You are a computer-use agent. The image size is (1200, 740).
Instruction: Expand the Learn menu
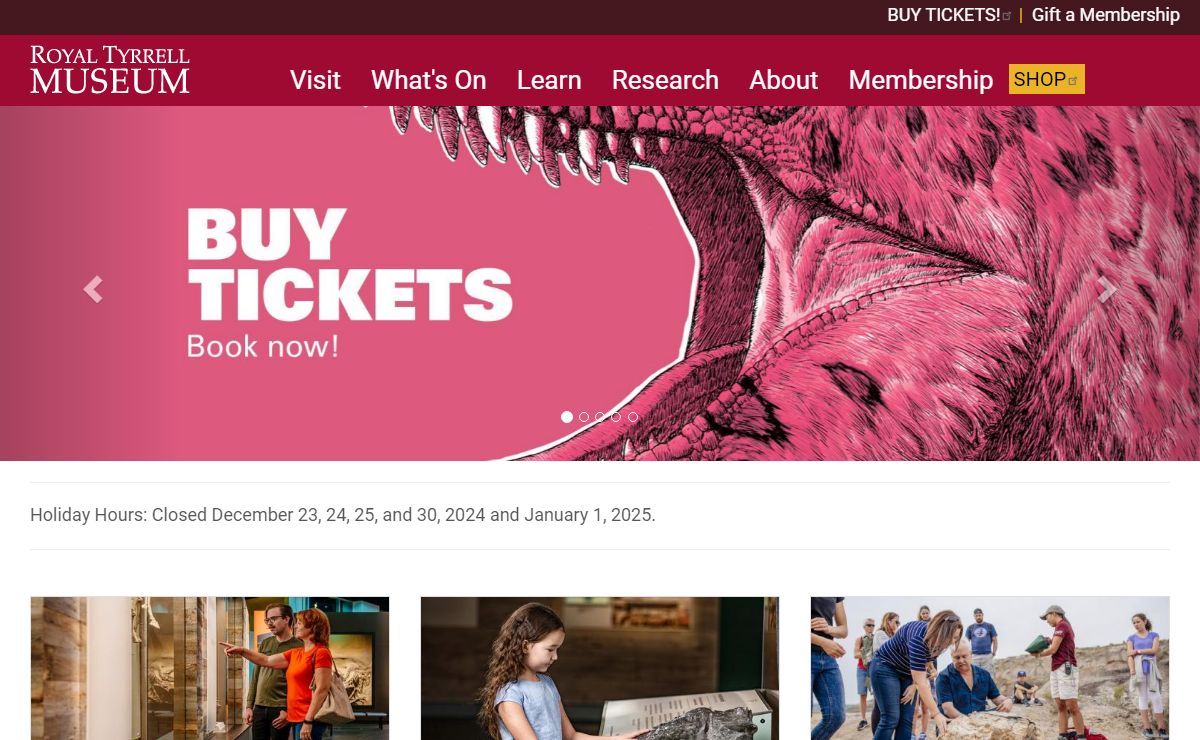pos(549,80)
